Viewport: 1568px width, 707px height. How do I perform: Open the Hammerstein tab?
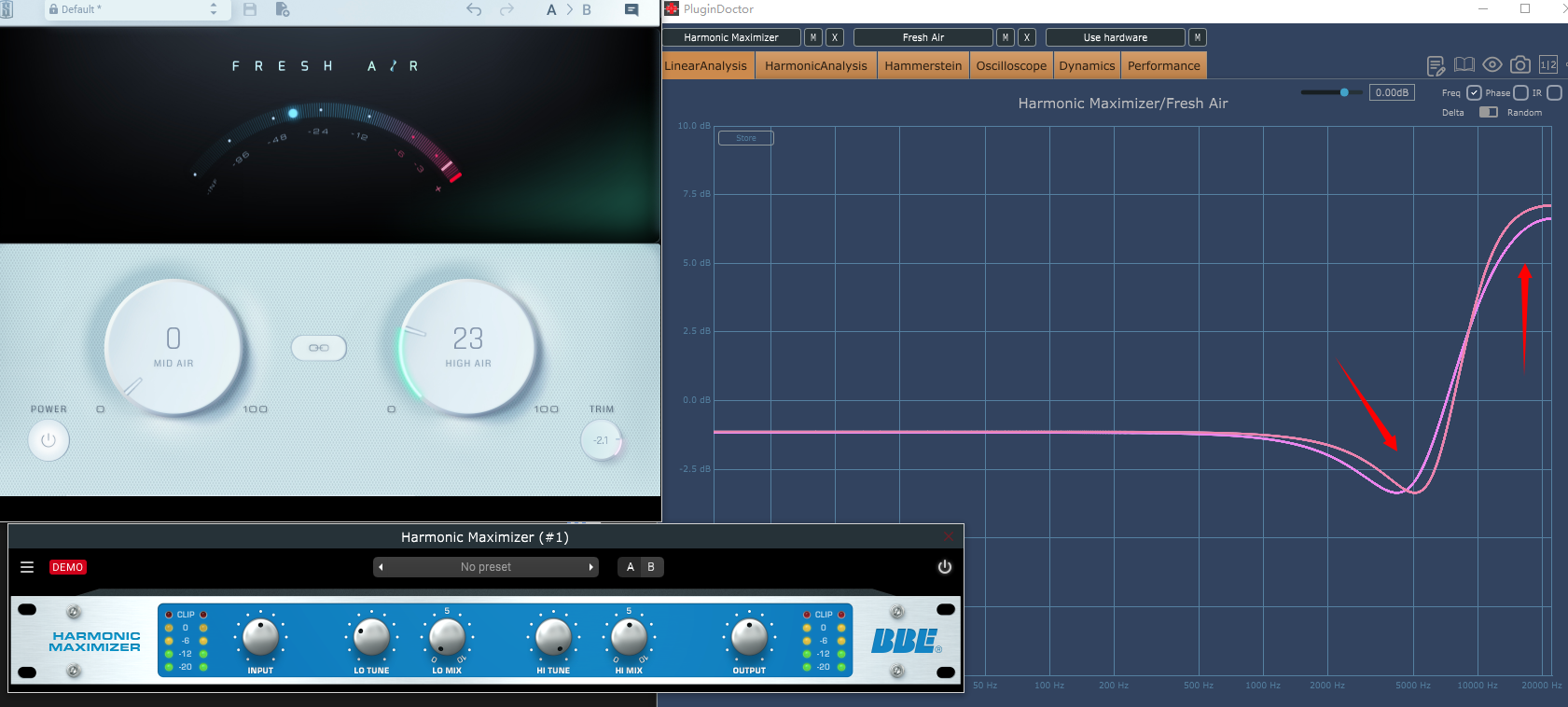(923, 65)
